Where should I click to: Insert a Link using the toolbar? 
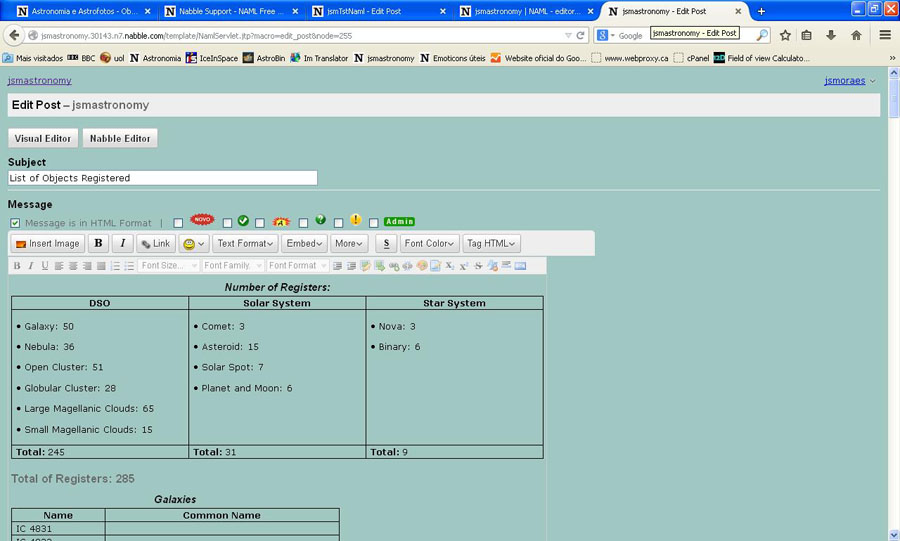(x=155, y=243)
